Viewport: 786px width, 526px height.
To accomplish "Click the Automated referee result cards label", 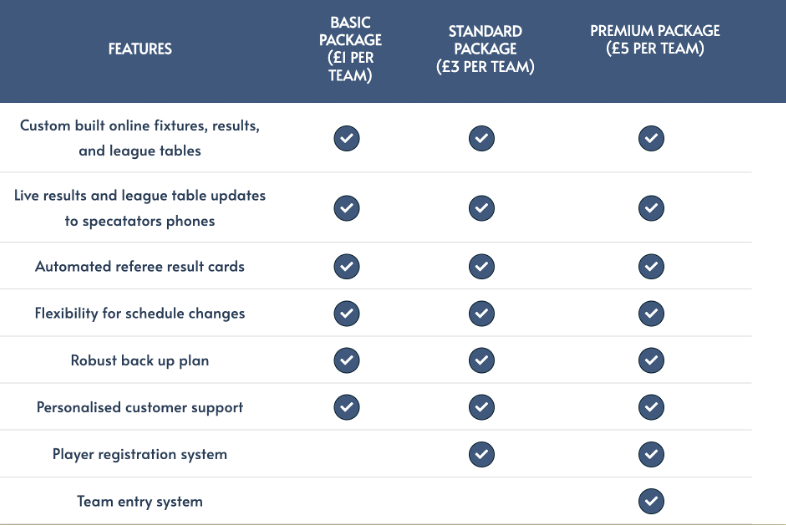I will [x=140, y=267].
